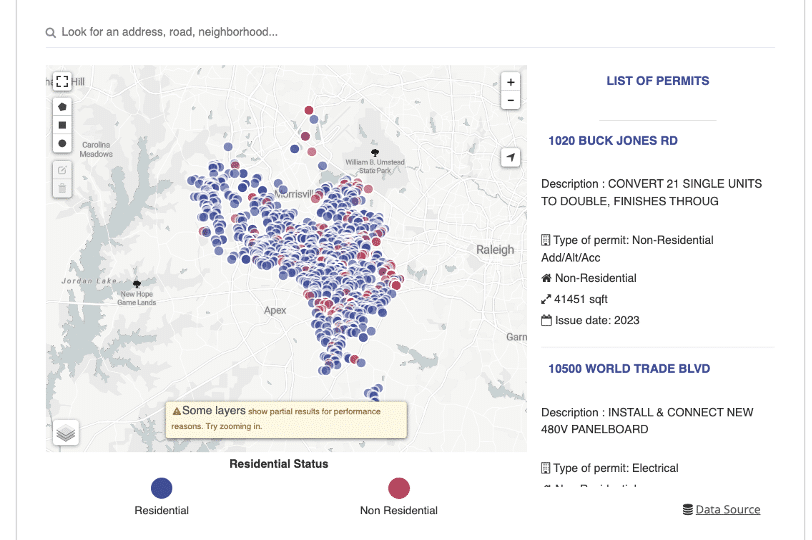Open the map layers switcher

coord(66,433)
